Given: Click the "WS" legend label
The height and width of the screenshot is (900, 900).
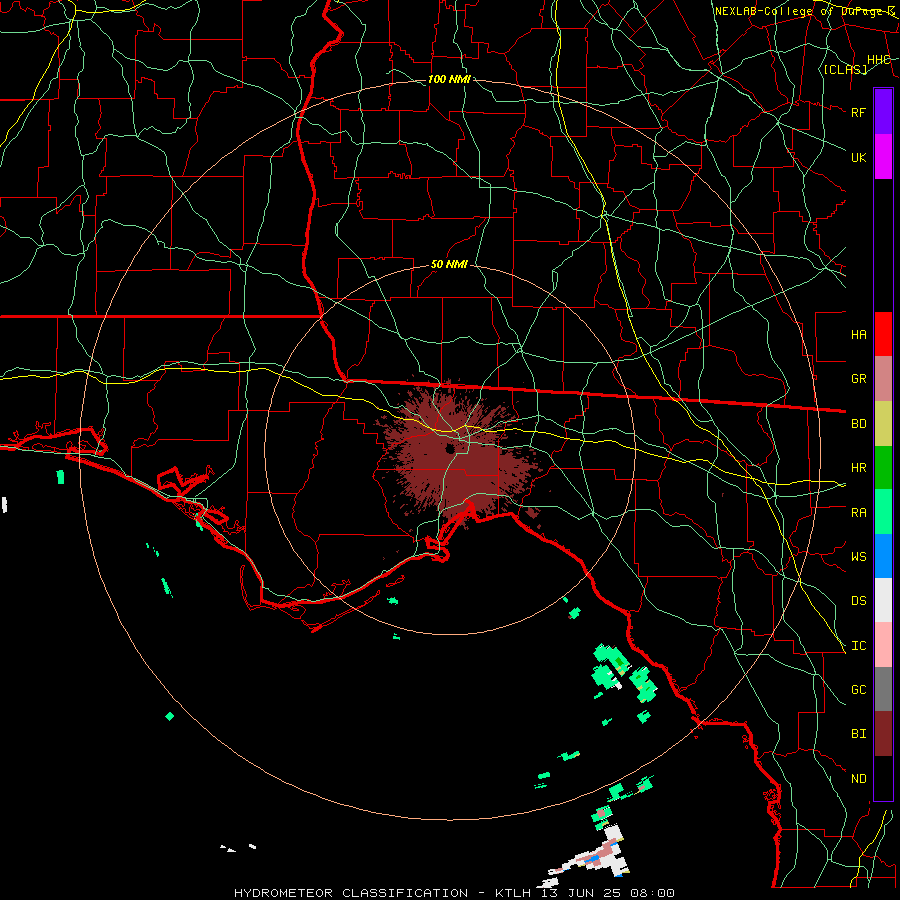Looking at the screenshot, I should [859, 557].
